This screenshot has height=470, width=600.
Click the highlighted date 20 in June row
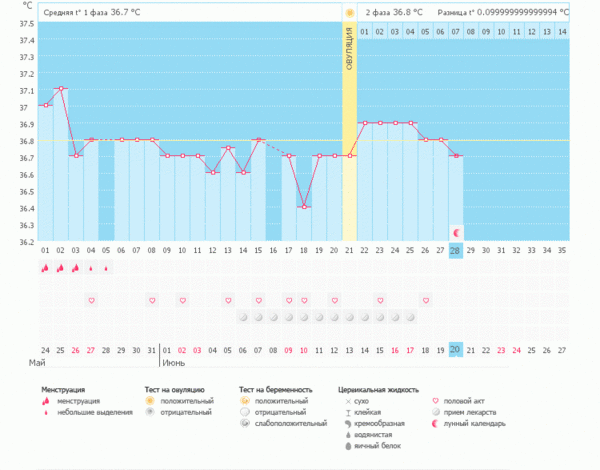pyautogui.click(x=455, y=349)
